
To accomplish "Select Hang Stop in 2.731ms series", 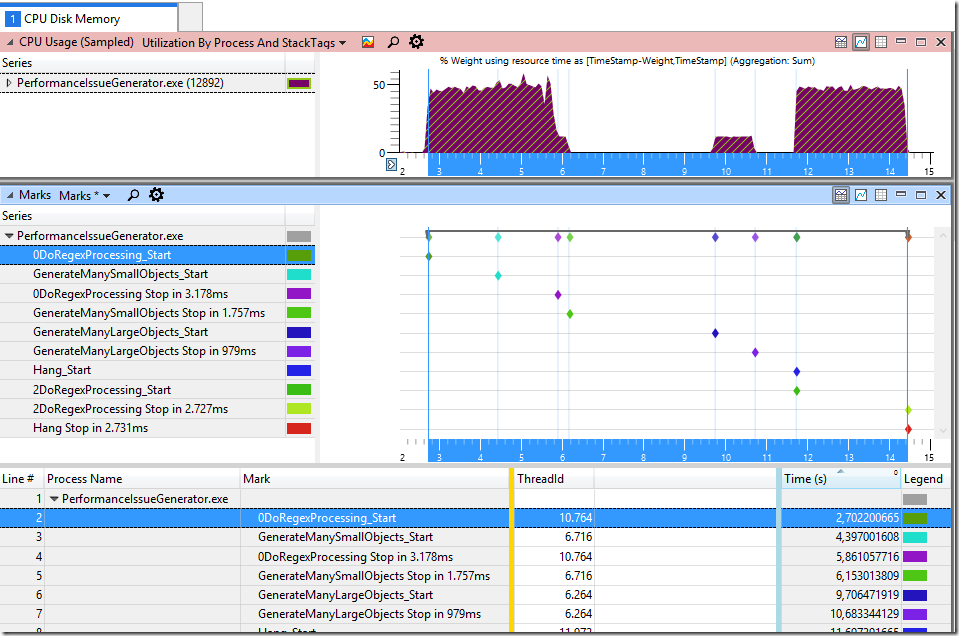I will coord(157,428).
